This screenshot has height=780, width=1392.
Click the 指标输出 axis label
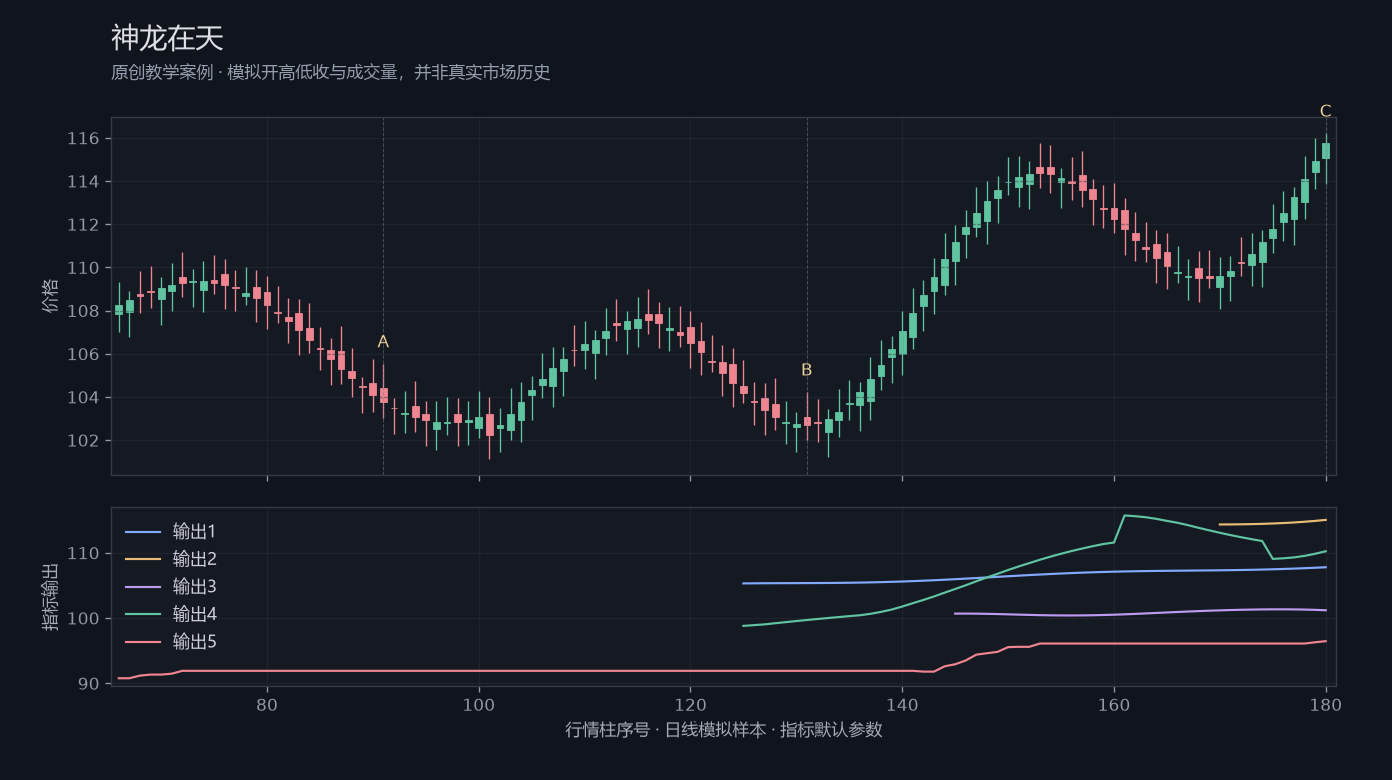50,597
